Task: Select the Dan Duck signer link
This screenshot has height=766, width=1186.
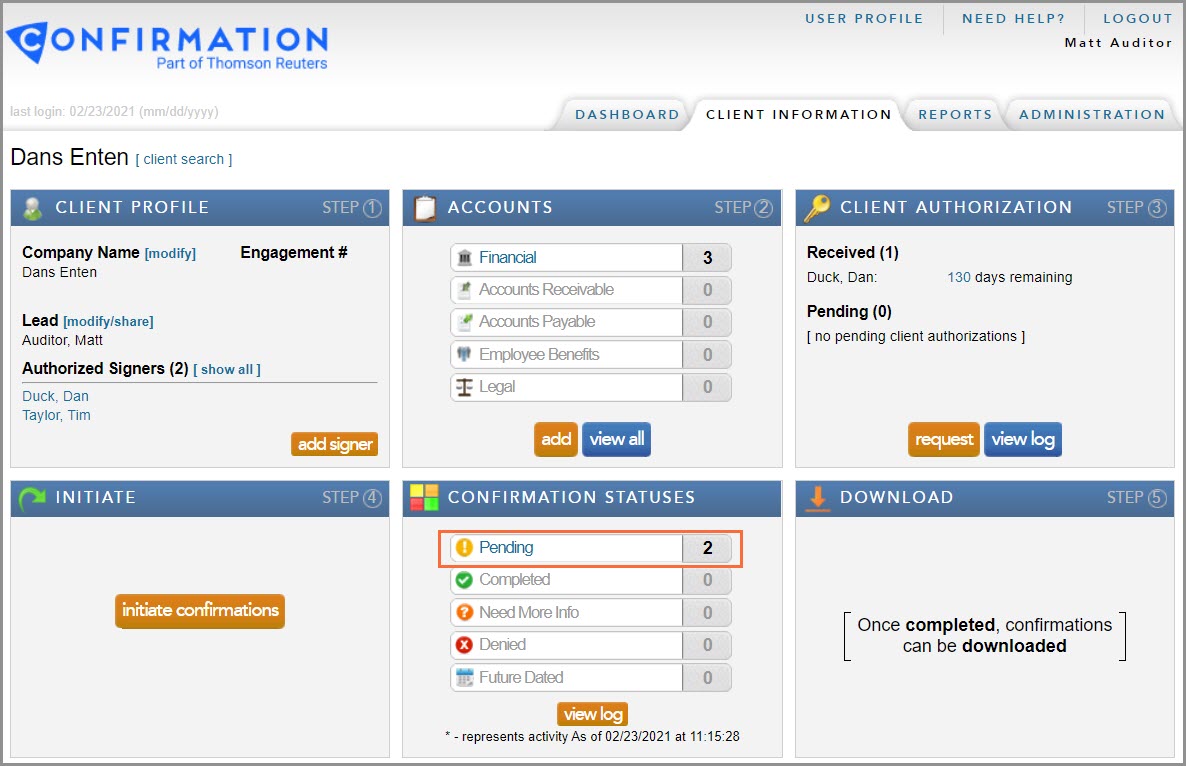Action: coord(55,396)
